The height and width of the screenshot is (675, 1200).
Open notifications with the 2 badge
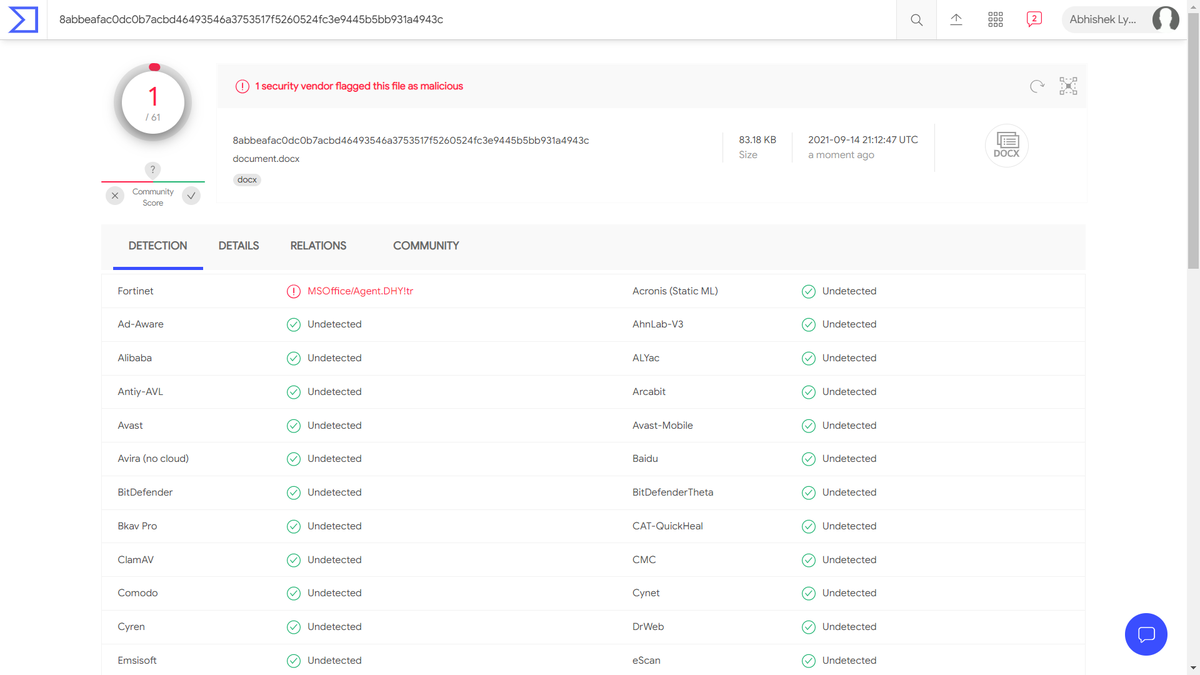click(1034, 19)
